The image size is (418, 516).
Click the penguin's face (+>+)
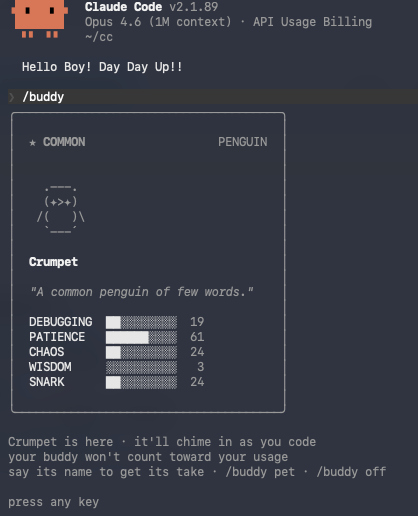pos(61,202)
